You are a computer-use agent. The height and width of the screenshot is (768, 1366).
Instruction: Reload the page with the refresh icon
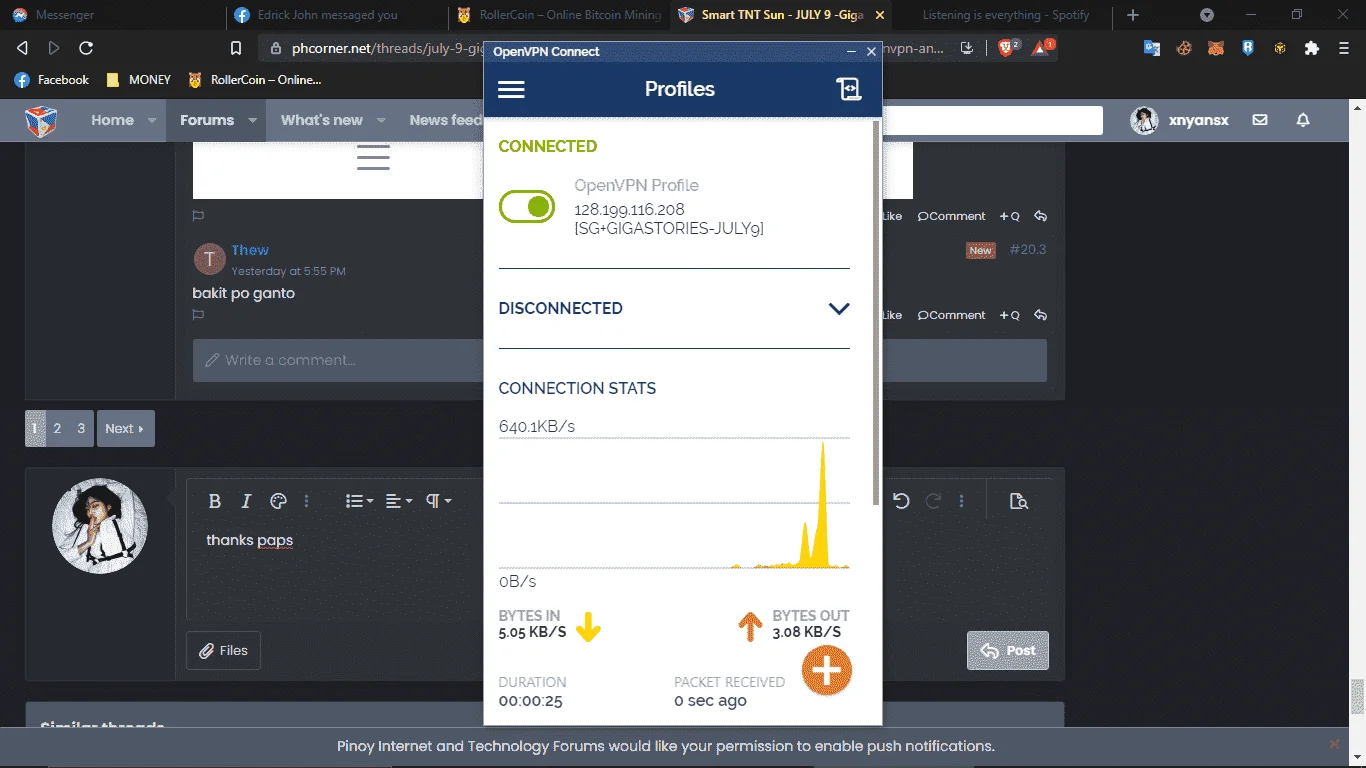point(86,48)
